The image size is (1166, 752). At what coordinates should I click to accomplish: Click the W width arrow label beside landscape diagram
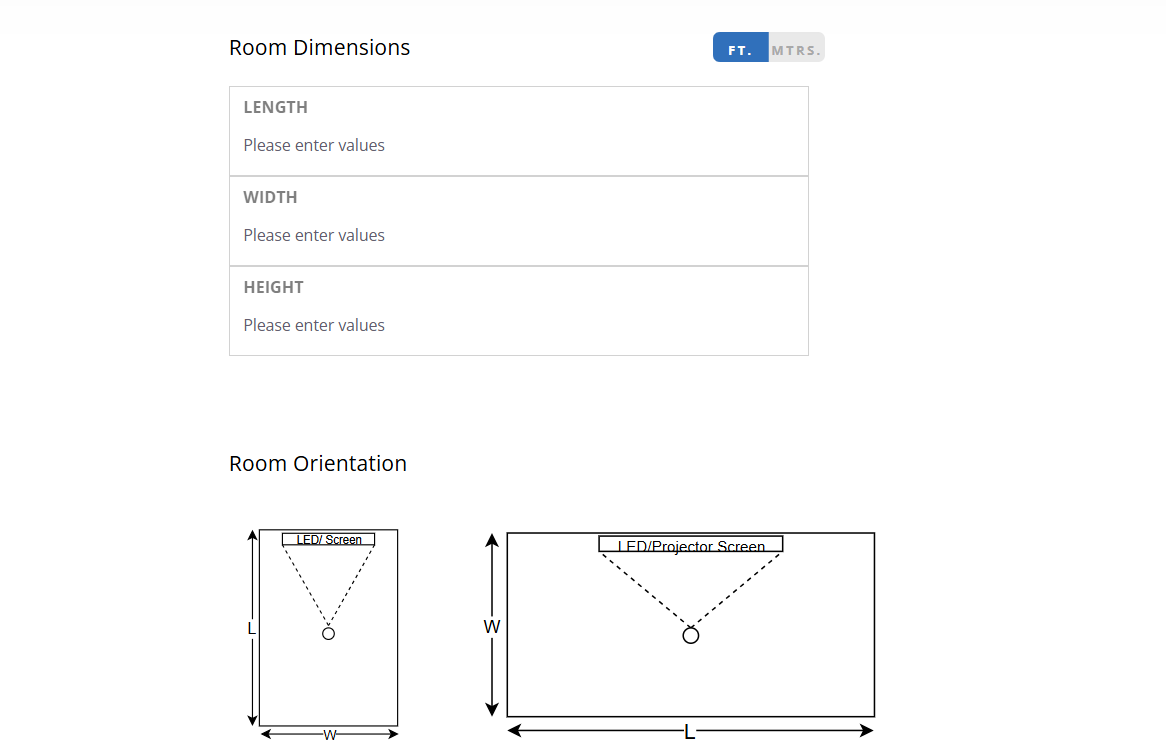tap(491, 627)
